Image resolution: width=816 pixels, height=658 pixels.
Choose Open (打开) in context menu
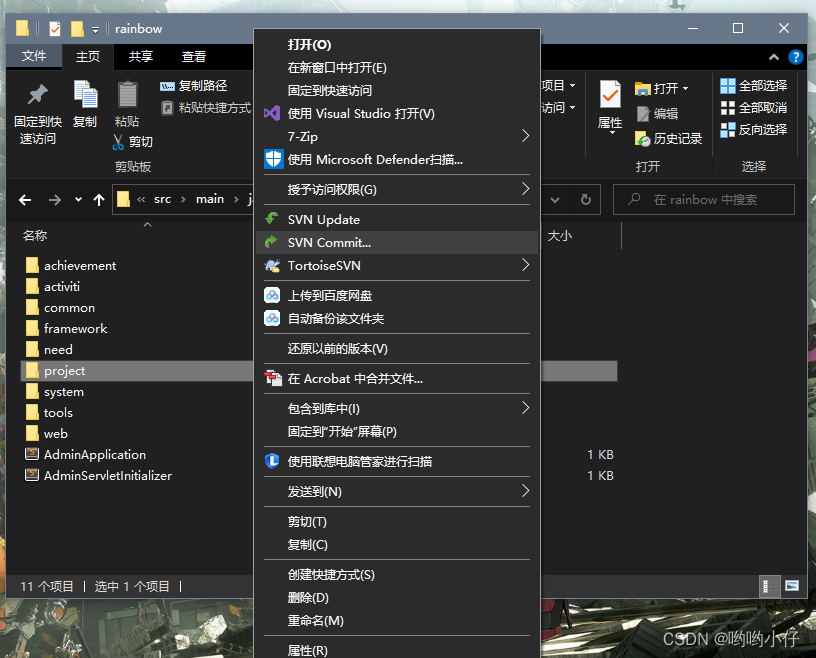click(398, 45)
